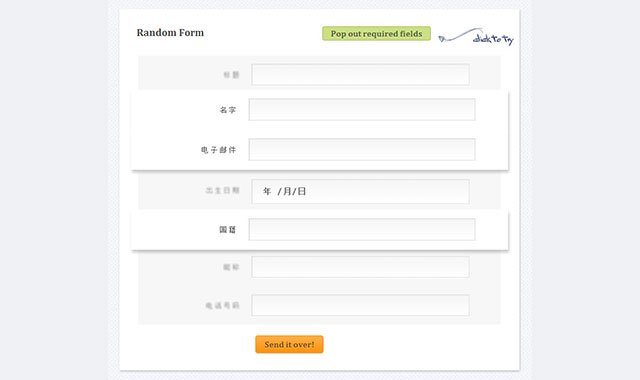Select the 日 day segment in date field
Viewport: 640px width, 380px height.
click(302, 191)
